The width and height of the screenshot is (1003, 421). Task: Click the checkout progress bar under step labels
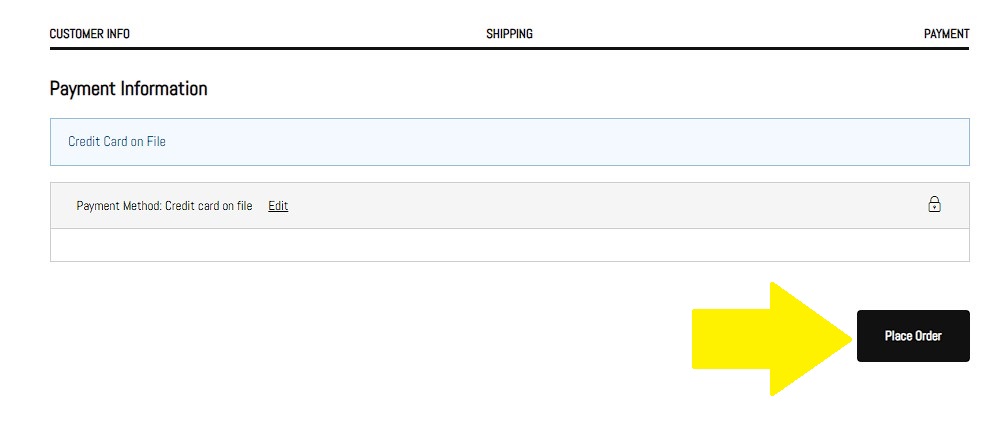click(509, 48)
